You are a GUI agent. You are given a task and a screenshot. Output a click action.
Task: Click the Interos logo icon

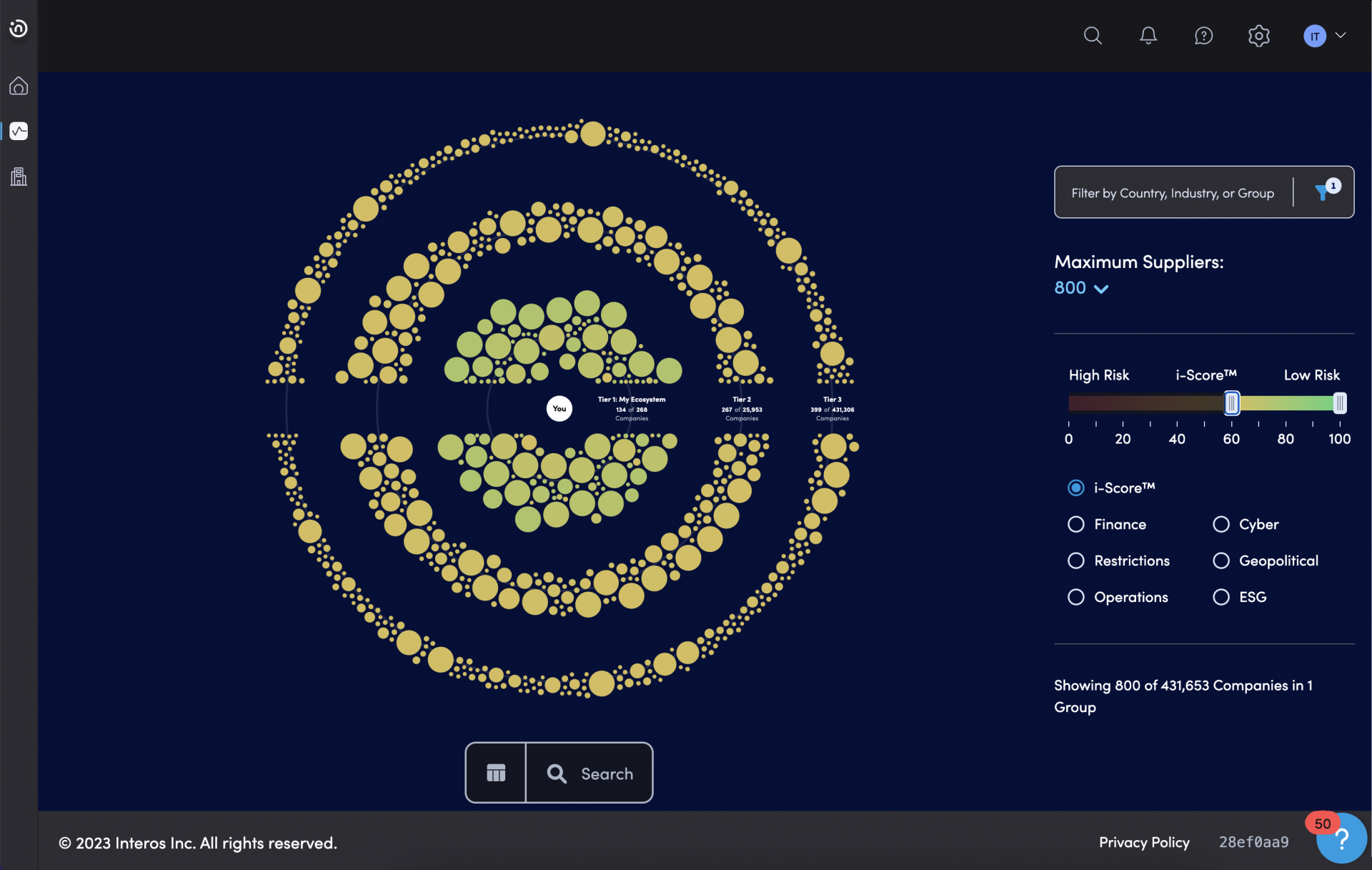click(x=19, y=29)
